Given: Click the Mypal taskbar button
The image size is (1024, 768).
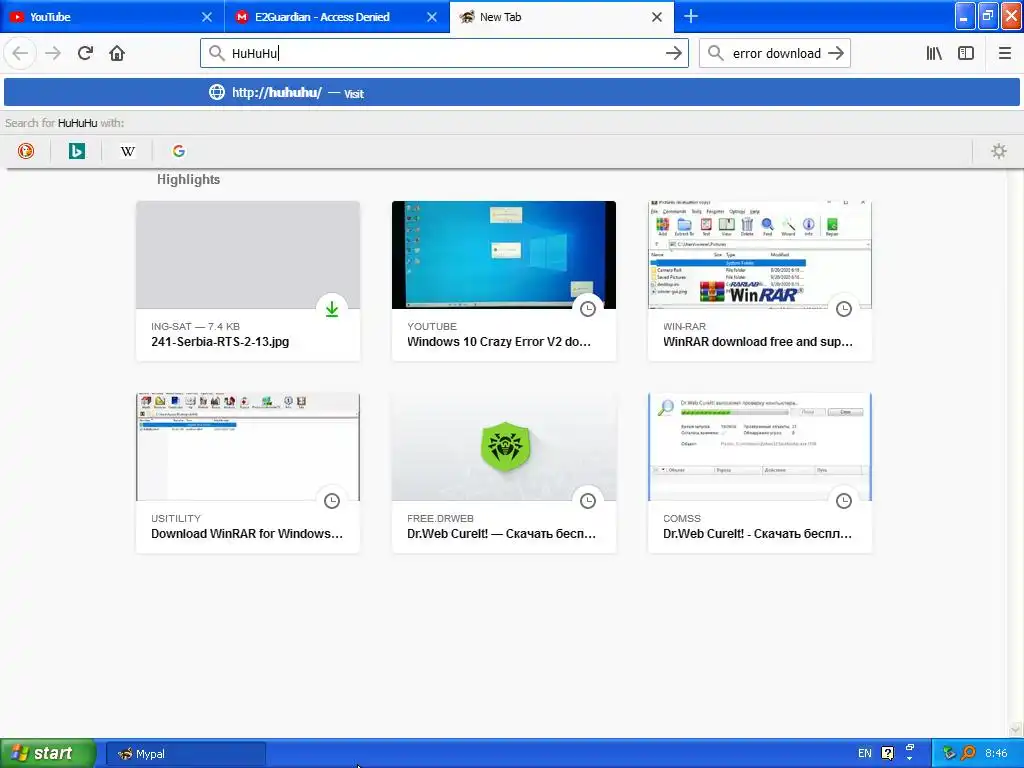Looking at the screenshot, I should click(x=186, y=754).
